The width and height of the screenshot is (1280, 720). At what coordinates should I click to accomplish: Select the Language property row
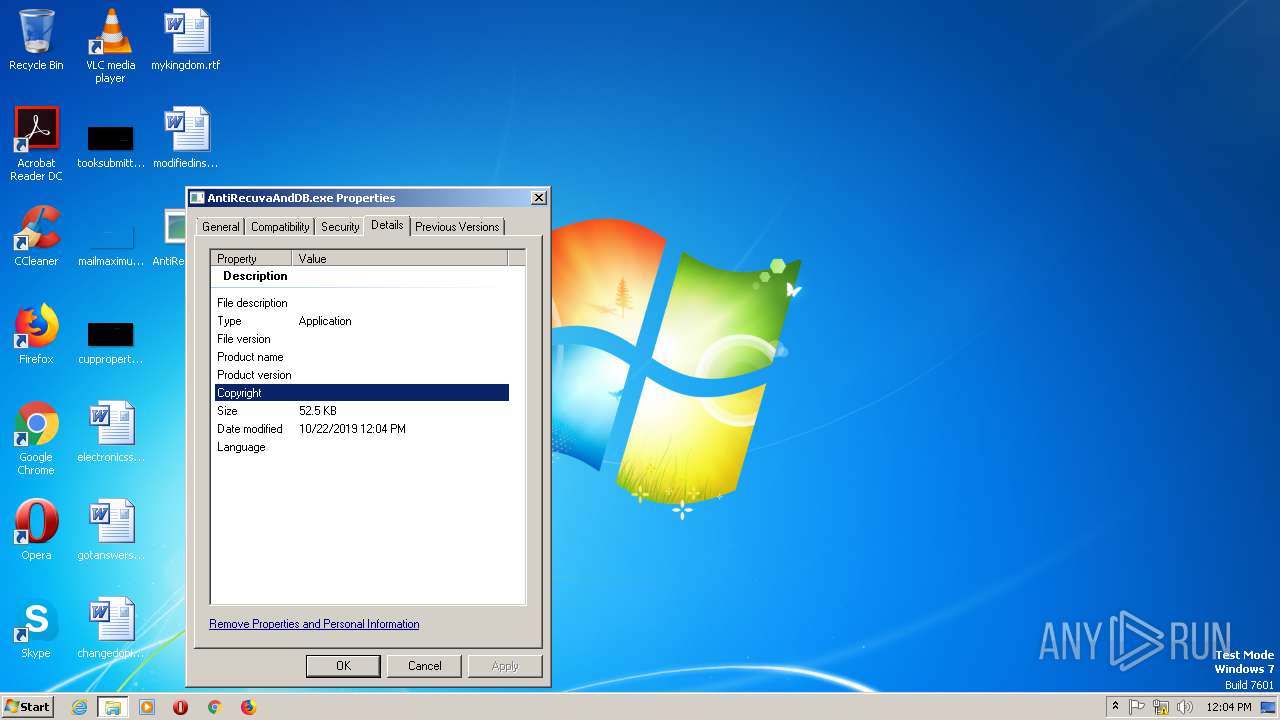(362, 447)
